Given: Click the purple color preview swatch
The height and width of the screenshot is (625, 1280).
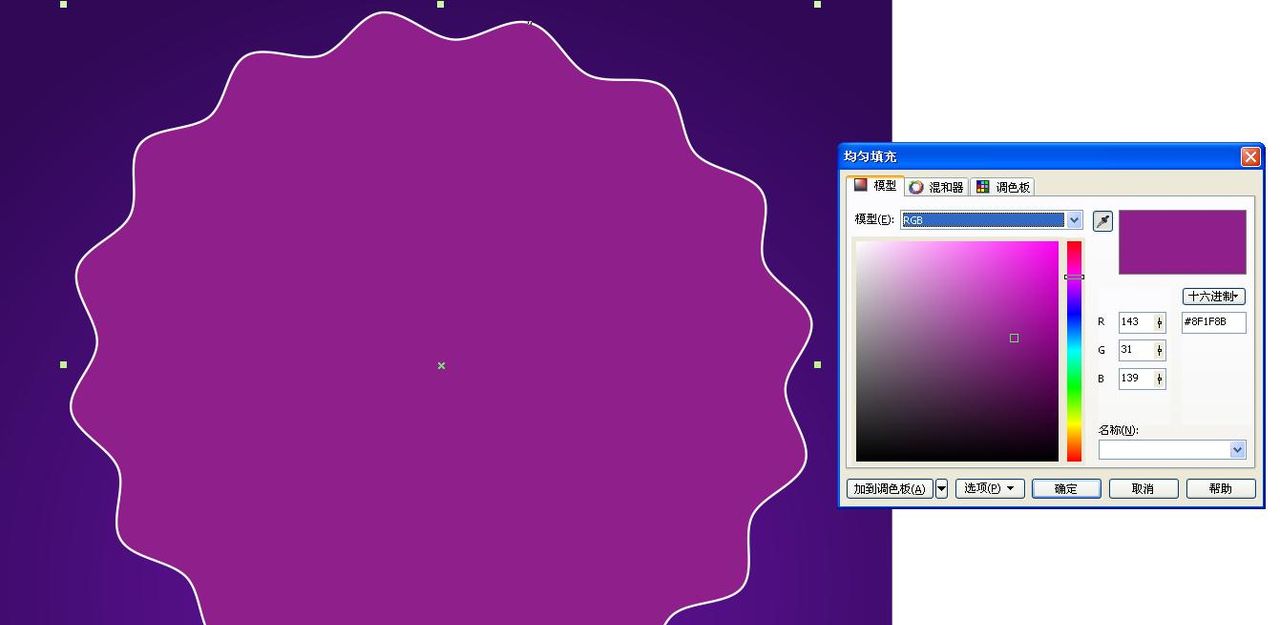Looking at the screenshot, I should point(1182,242).
